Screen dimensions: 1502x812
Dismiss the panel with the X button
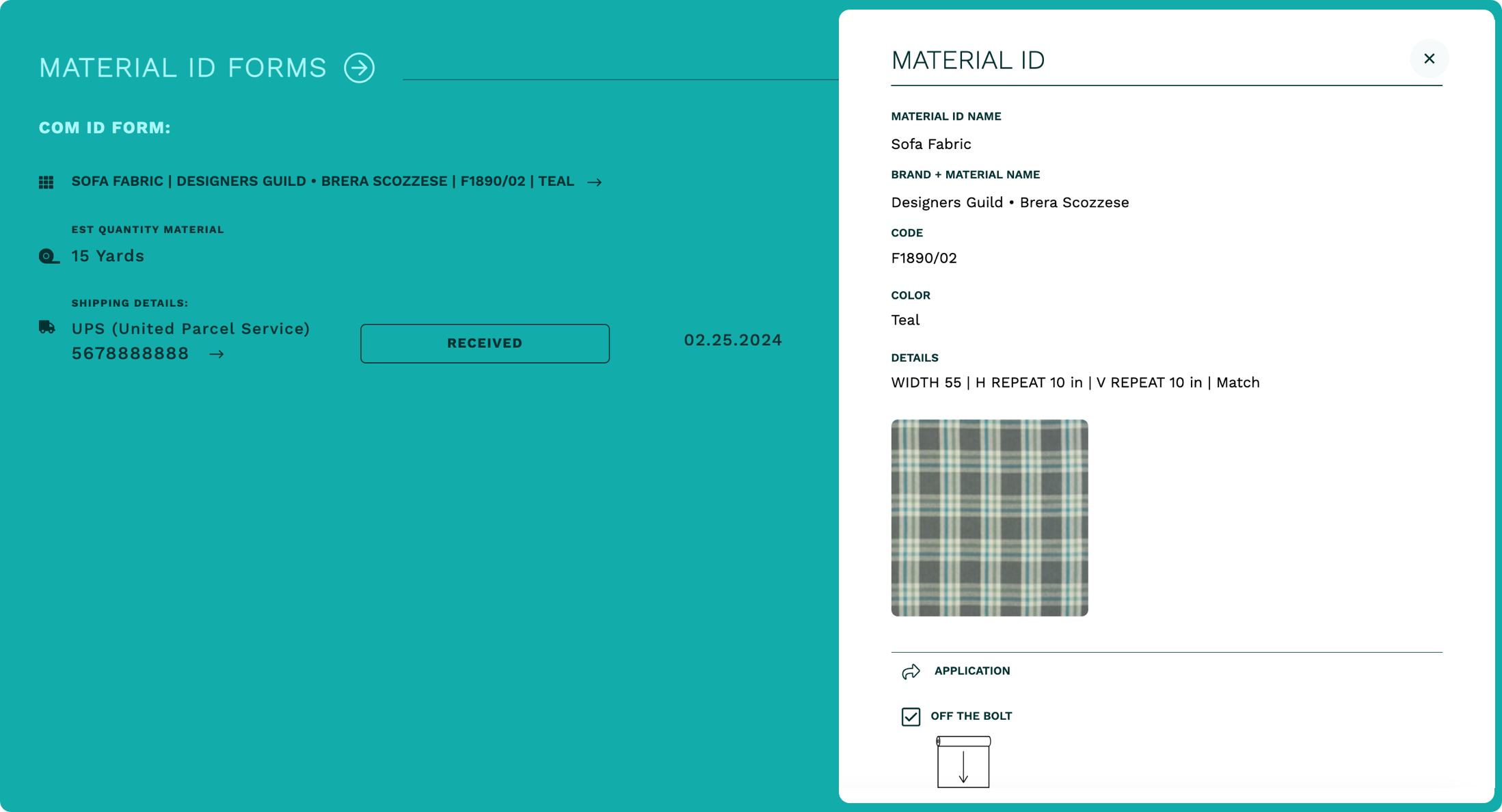click(1428, 58)
